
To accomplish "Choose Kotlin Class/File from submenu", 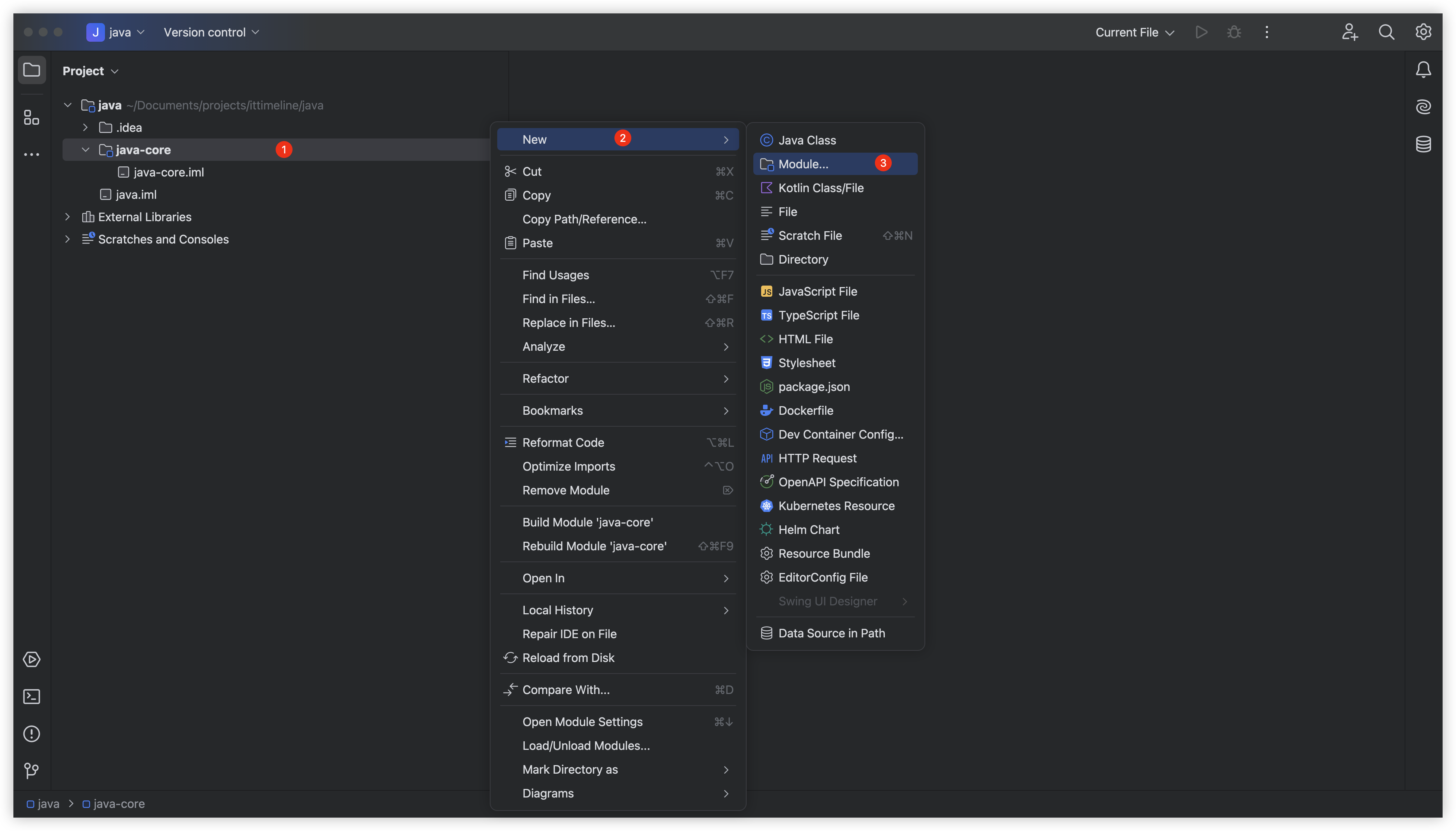I will click(820, 188).
